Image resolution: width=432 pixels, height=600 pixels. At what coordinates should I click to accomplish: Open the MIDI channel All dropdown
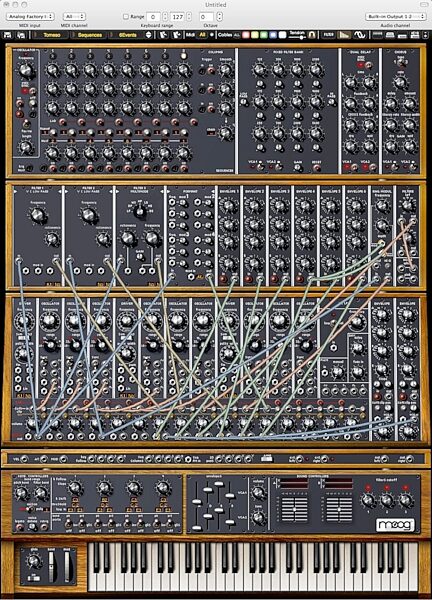click(74, 17)
